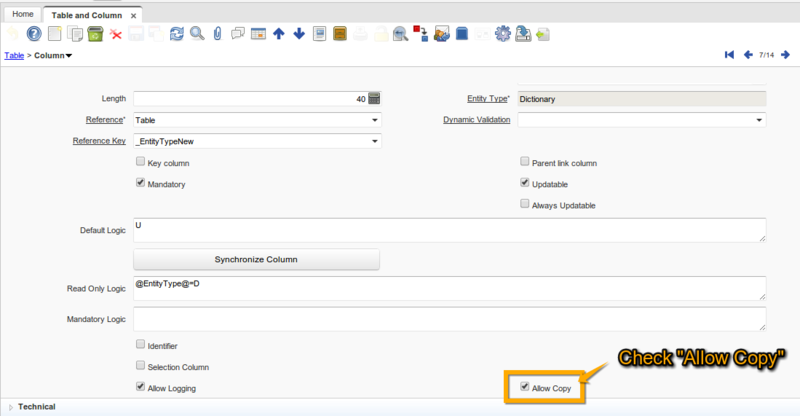Move up using the blue up arrow
The height and width of the screenshot is (416, 800).
click(x=279, y=34)
